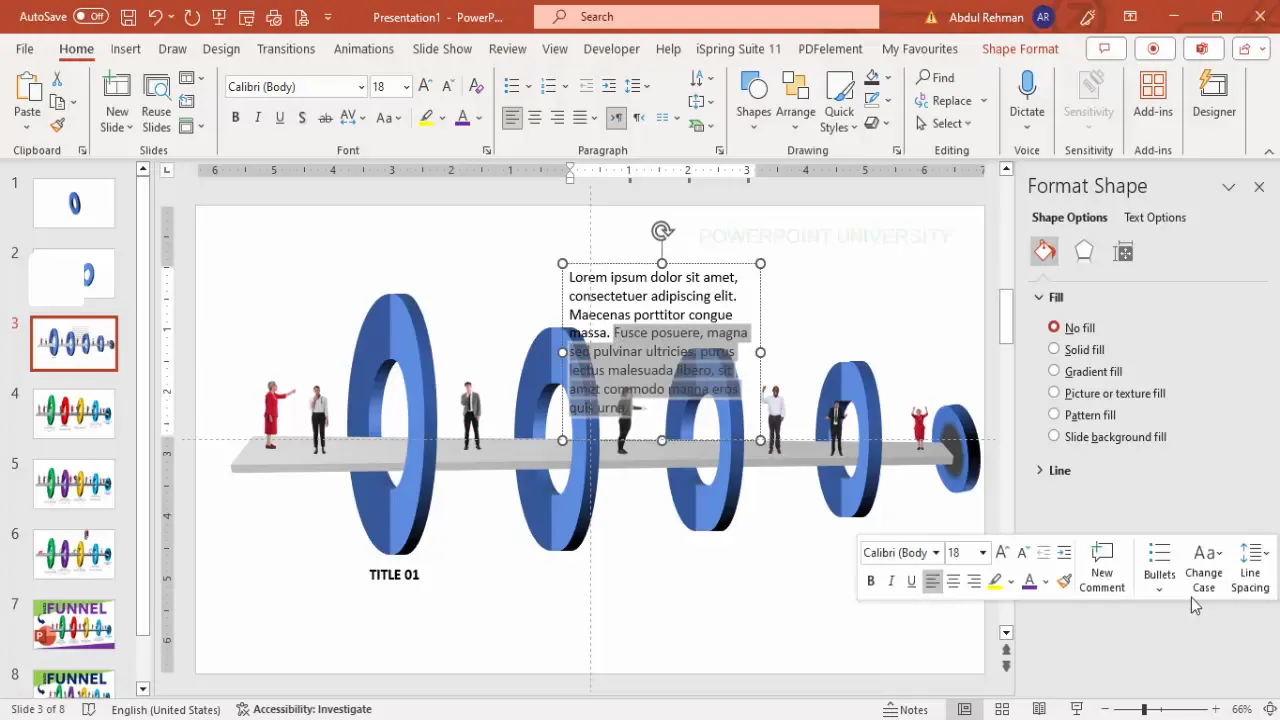The height and width of the screenshot is (720, 1280).
Task: Open the Paste options dropdown arrow
Action: 27,127
